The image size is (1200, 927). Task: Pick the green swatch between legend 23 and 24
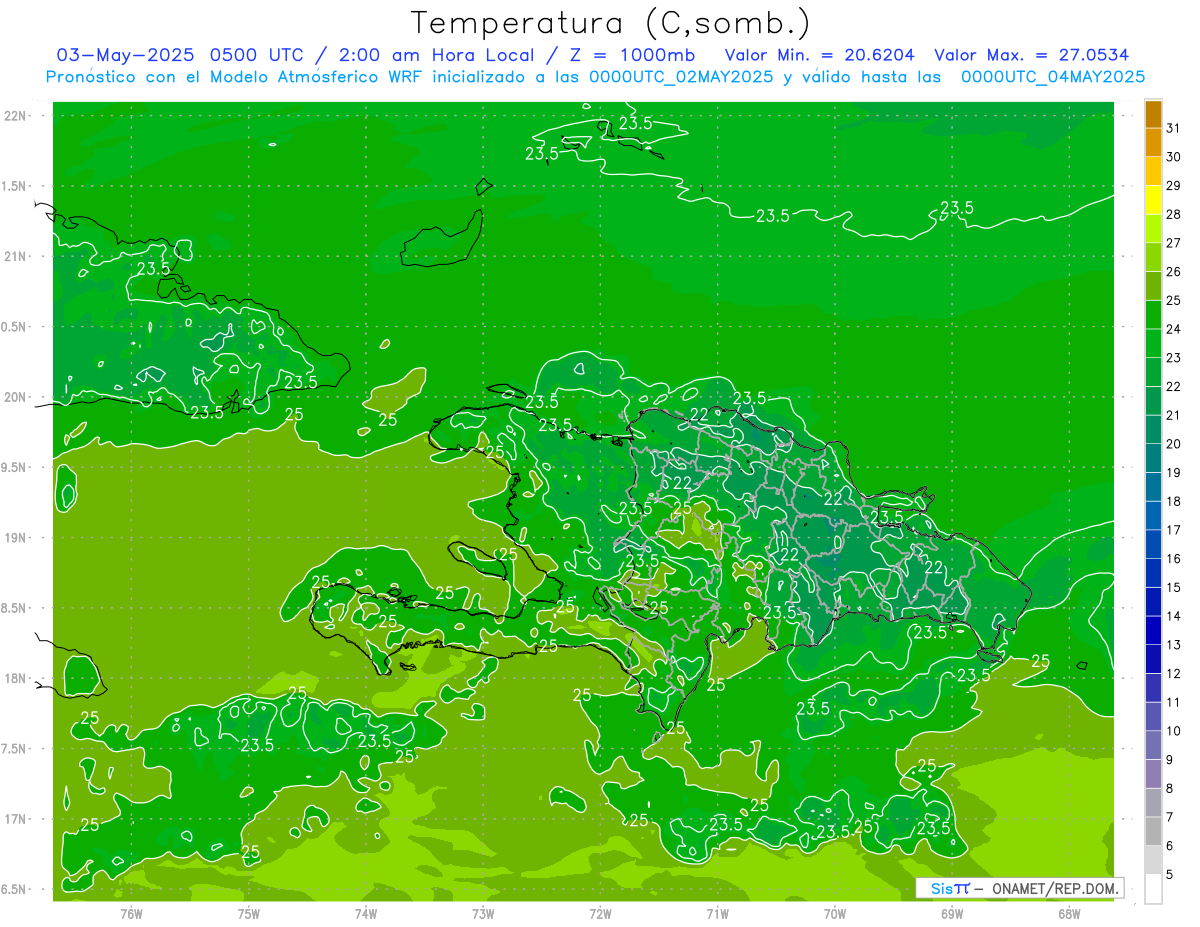(1153, 343)
